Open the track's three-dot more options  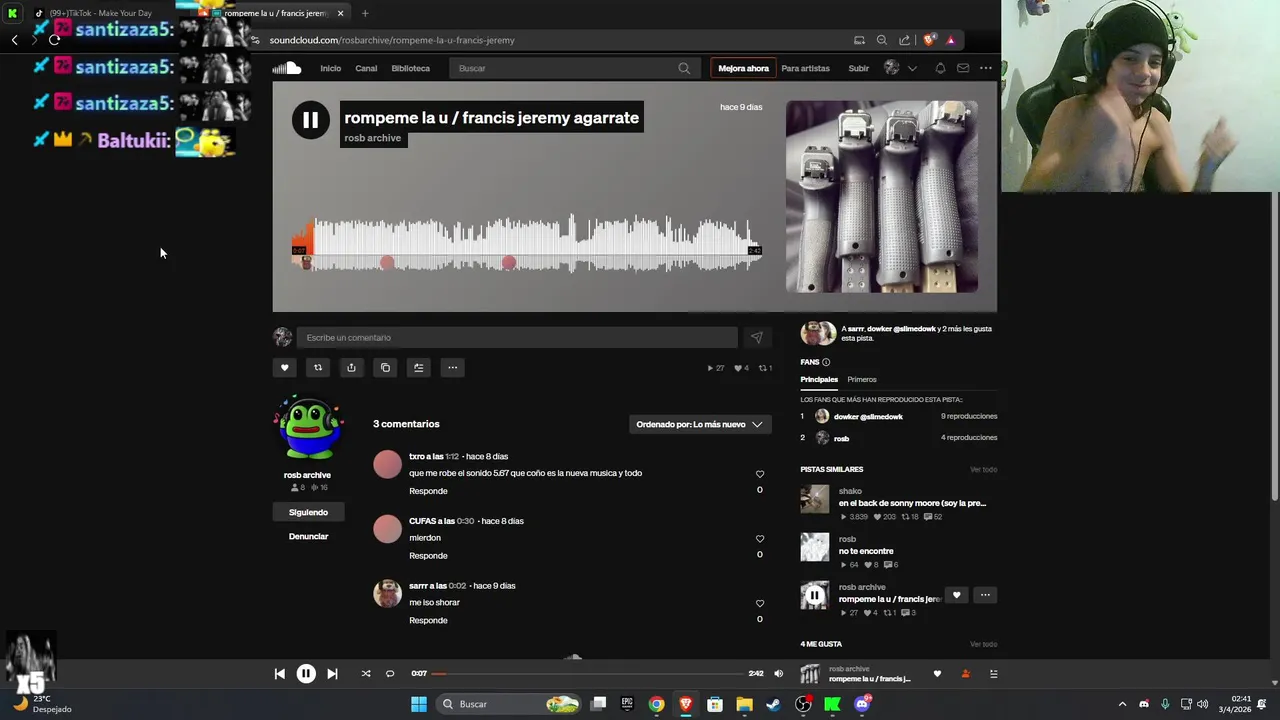pos(452,367)
